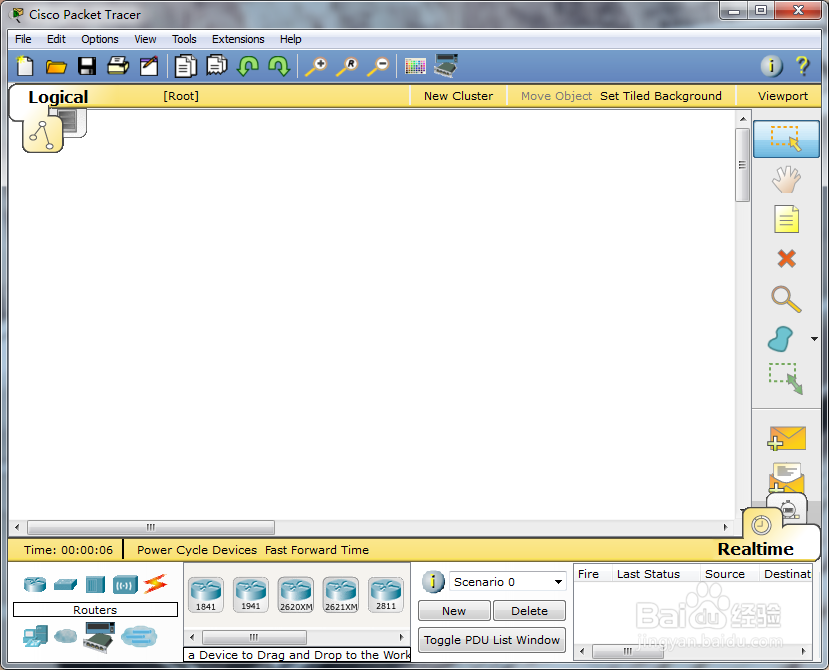This screenshot has height=670, width=829.
Task: Expand the shape tool dropdown arrow
Action: pyautogui.click(x=814, y=339)
